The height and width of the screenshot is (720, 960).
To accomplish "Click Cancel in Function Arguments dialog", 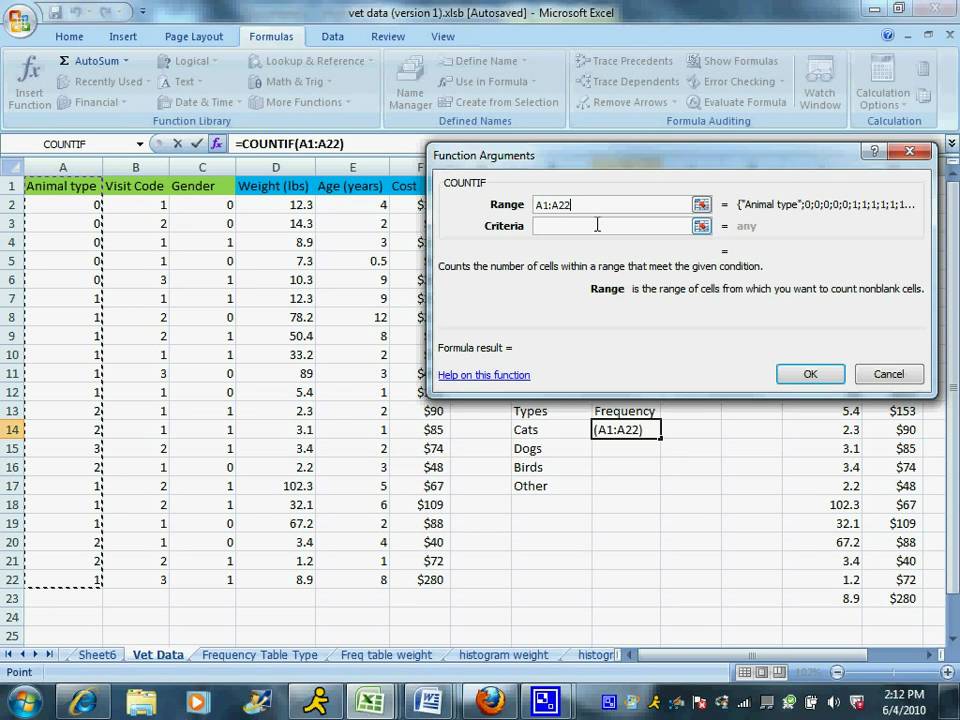I will coord(889,374).
